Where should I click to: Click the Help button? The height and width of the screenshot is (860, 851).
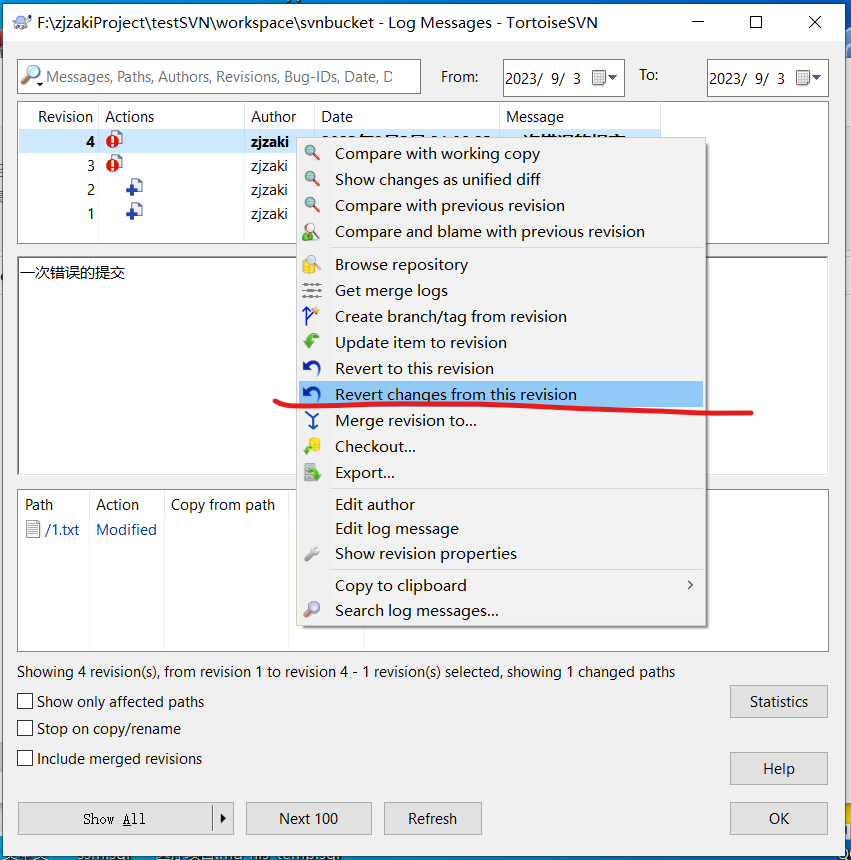point(779,768)
